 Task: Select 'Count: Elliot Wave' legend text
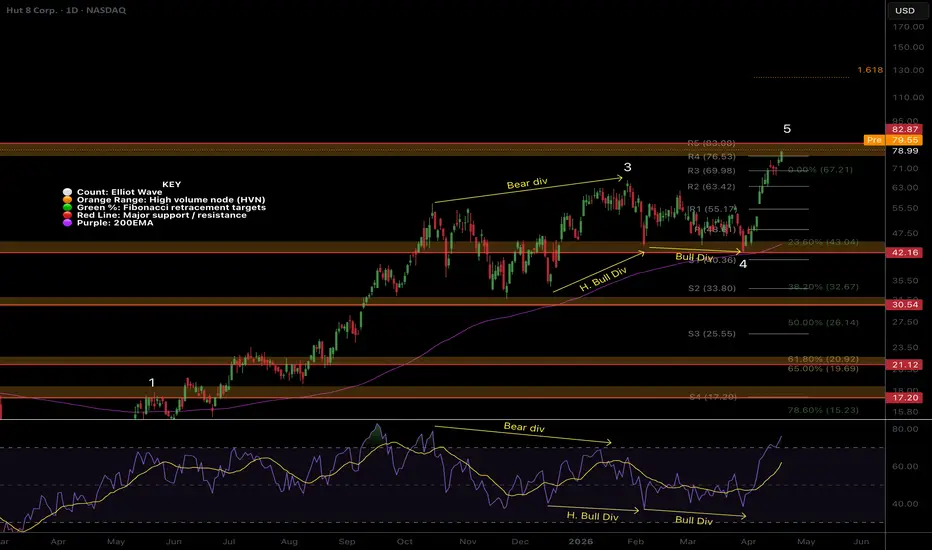[119, 192]
